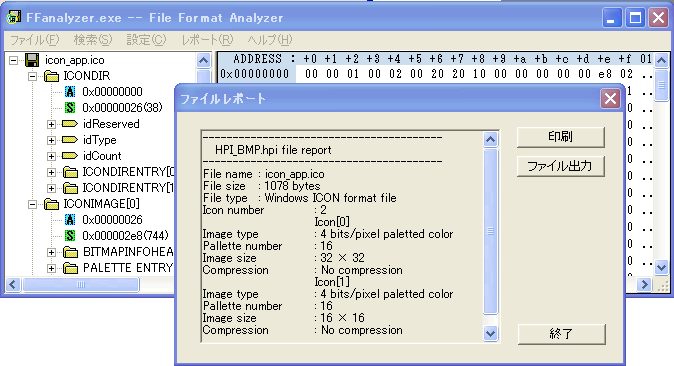Click the "Image size : 16 × 16" report line
Image resolution: width=674 pixels, height=366 pixels.
point(284,318)
